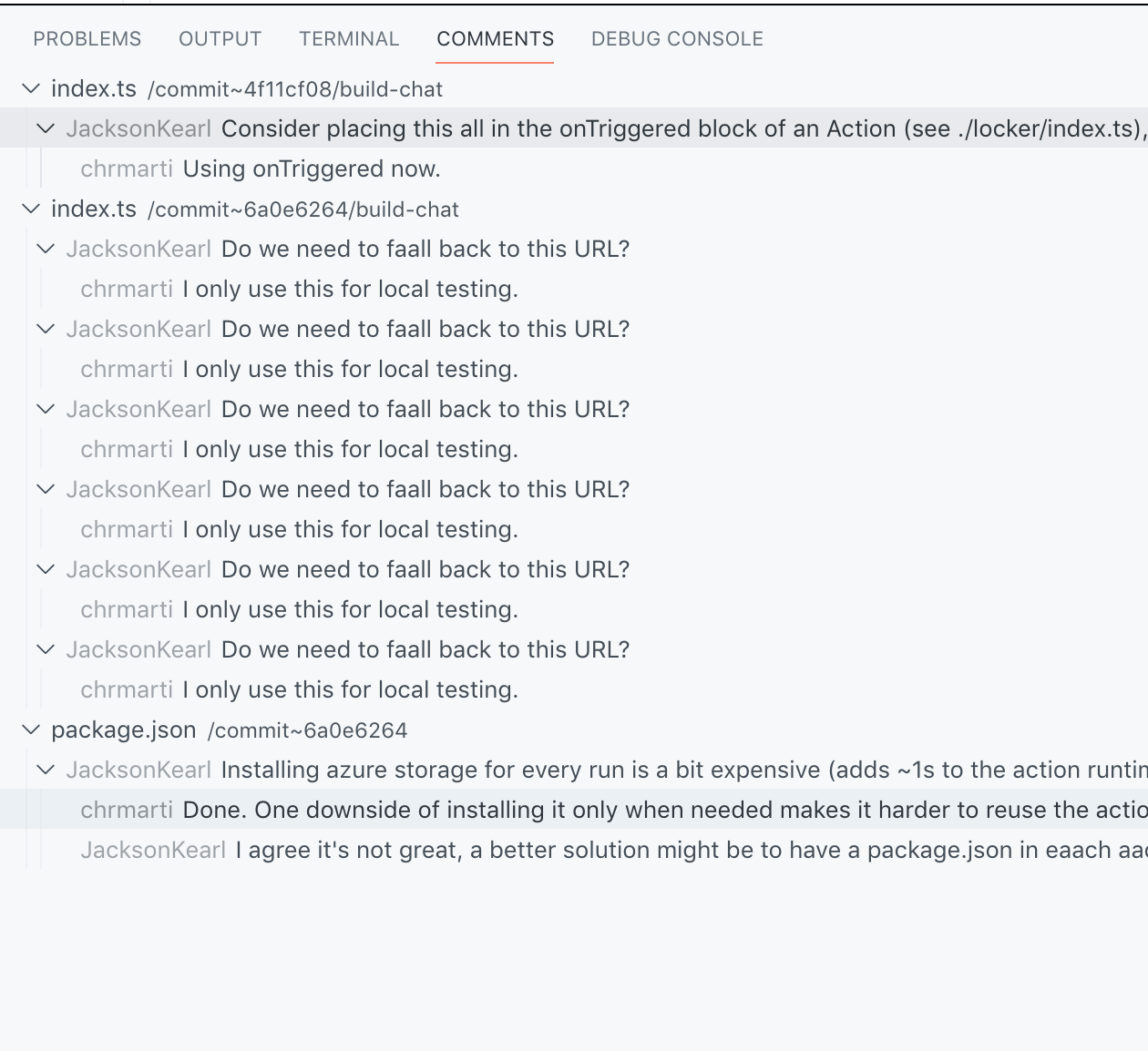The width and height of the screenshot is (1148, 1051).
Task: Collapse the index.ts commit~4f11cf08 thread group
Action: [30, 88]
